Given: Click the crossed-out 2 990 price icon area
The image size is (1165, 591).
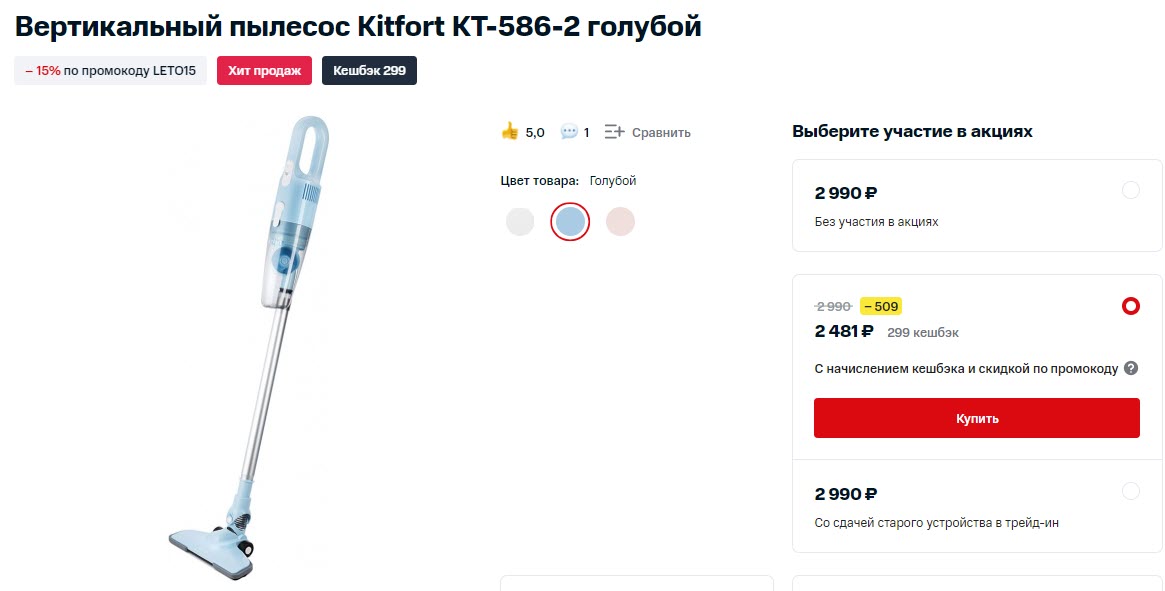Looking at the screenshot, I should pos(833,305).
